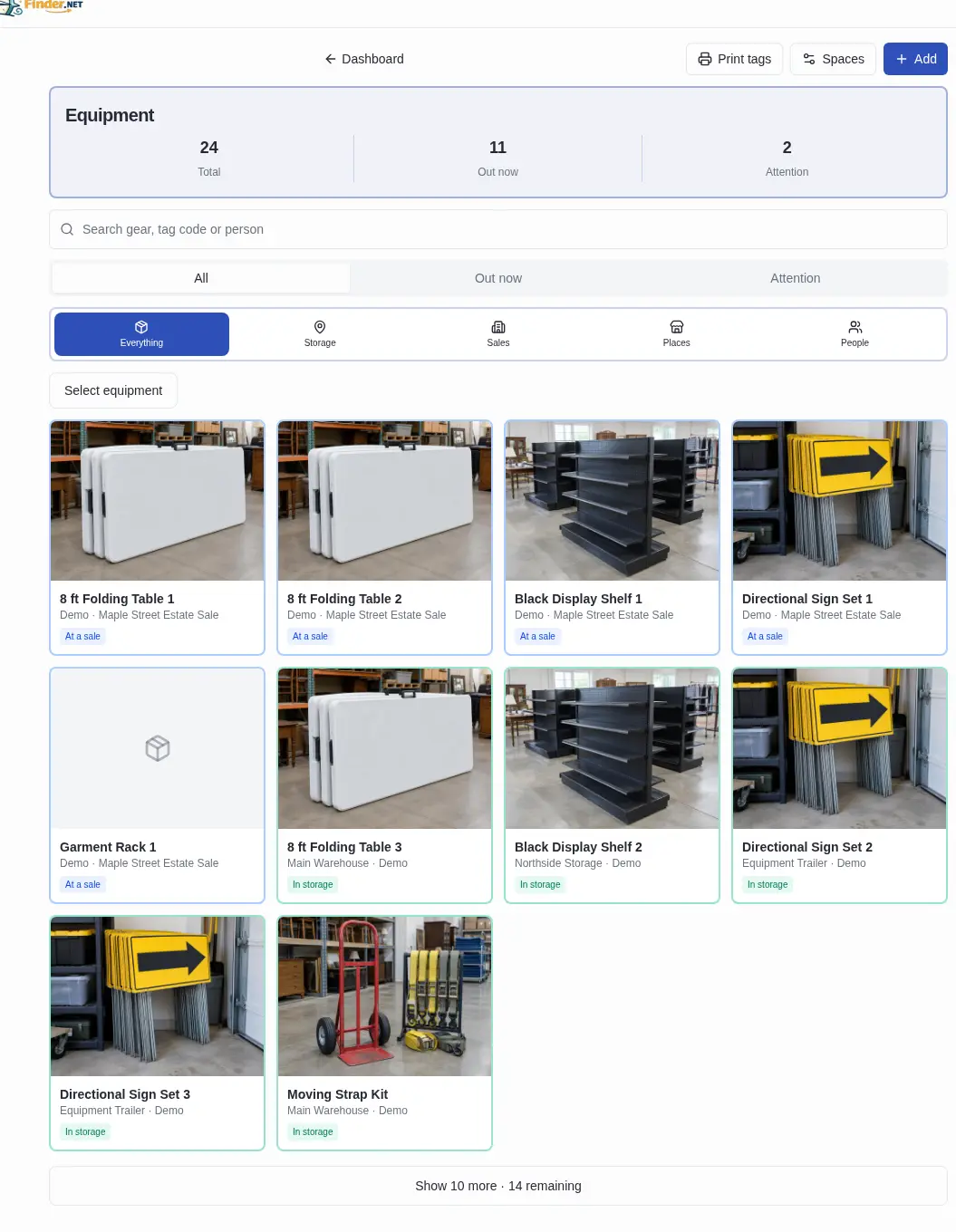The height and width of the screenshot is (1232, 956).
Task: Click the Storage pin icon
Action: point(320,327)
